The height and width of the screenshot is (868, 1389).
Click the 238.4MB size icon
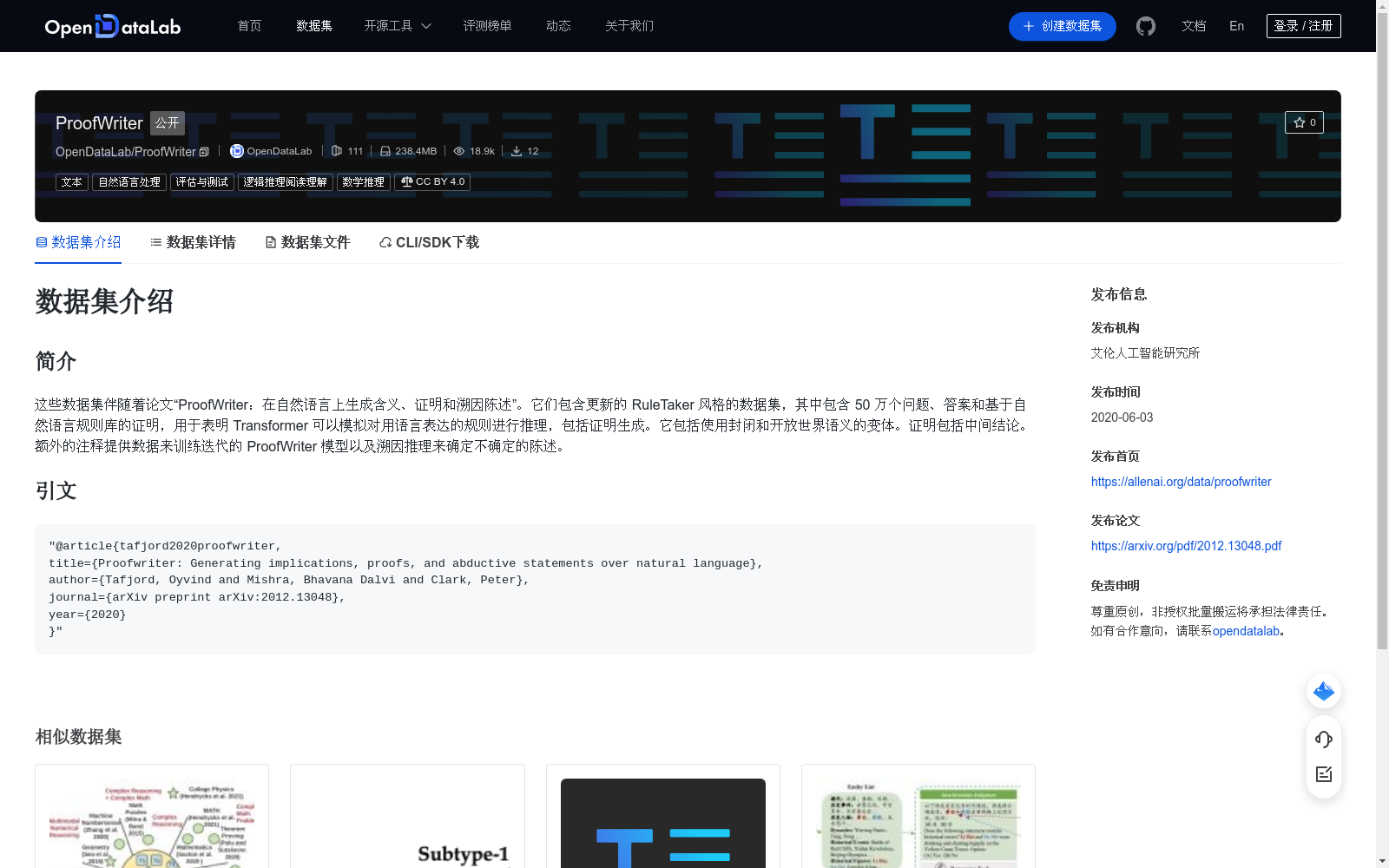click(x=385, y=151)
